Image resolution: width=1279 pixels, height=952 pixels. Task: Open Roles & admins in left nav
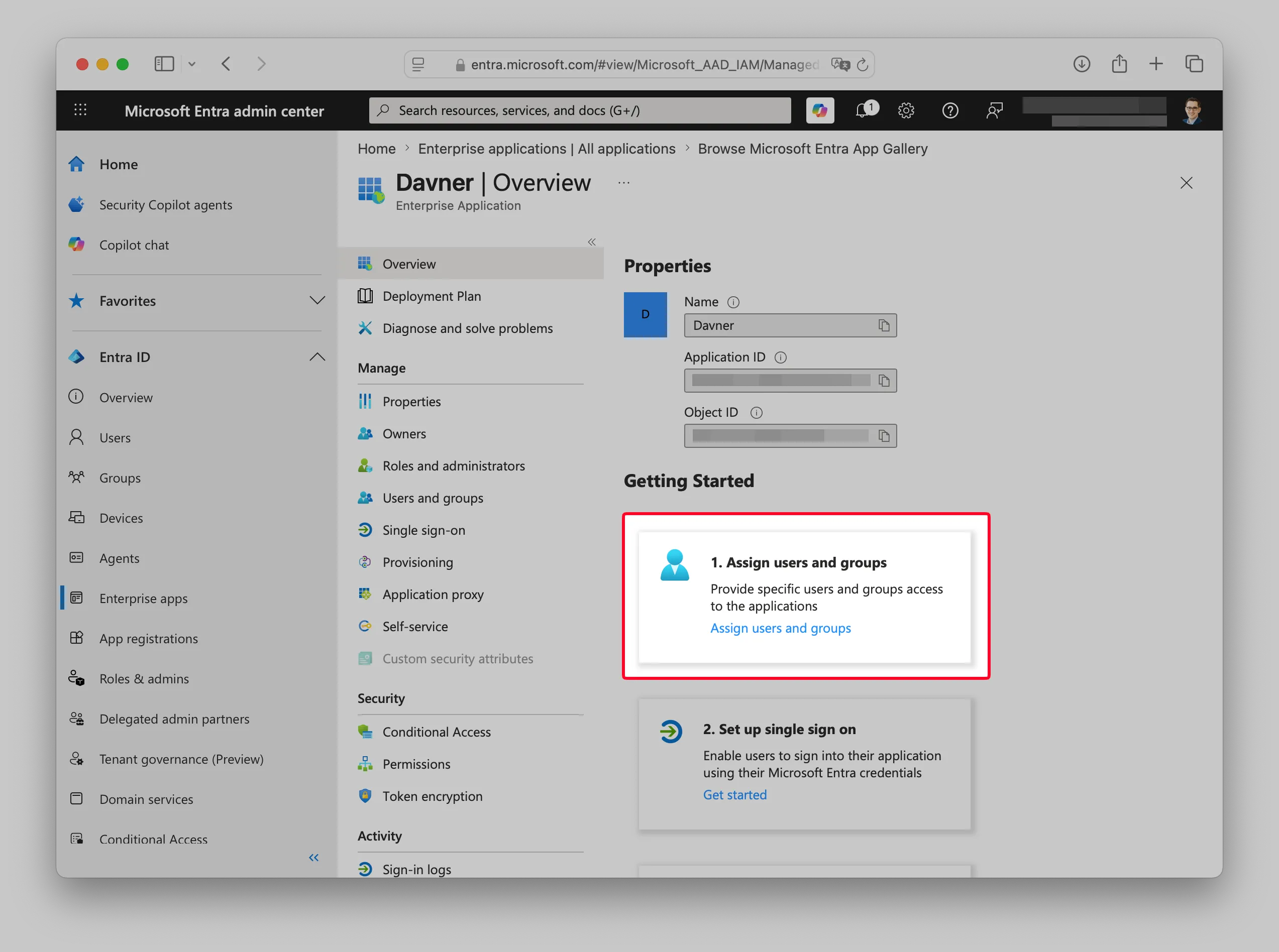(x=144, y=679)
